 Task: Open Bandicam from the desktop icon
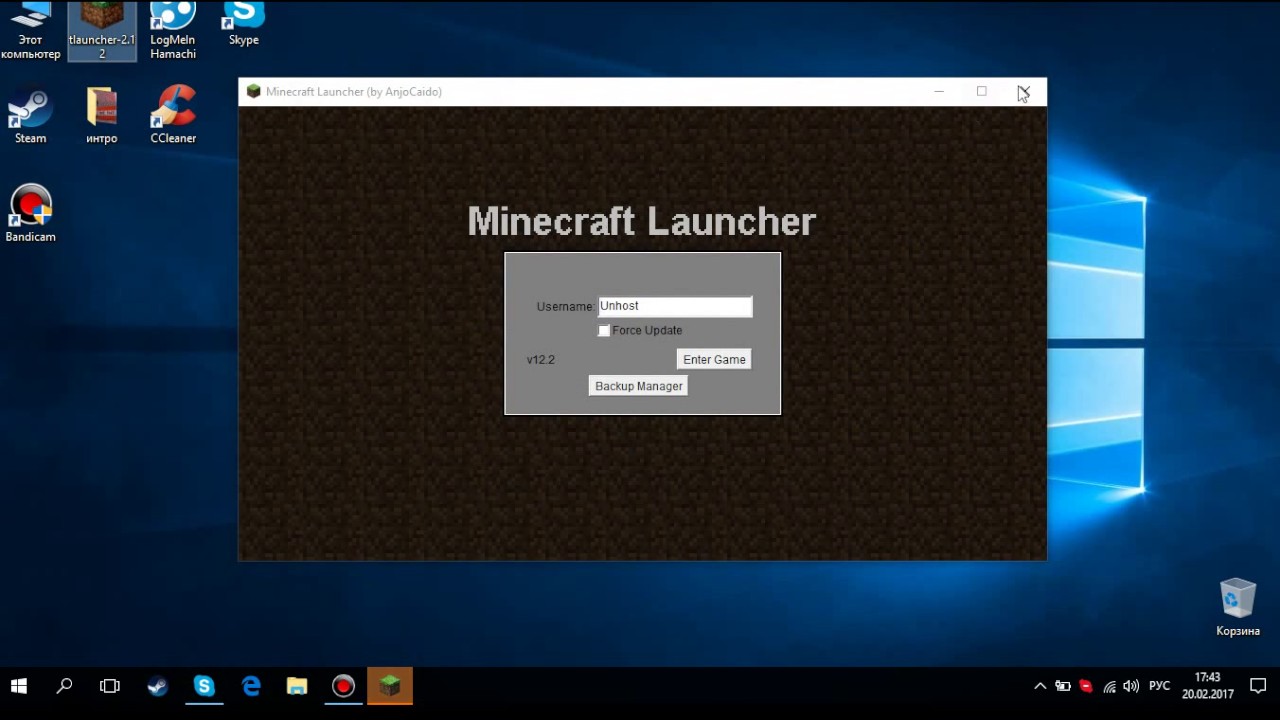pos(30,214)
